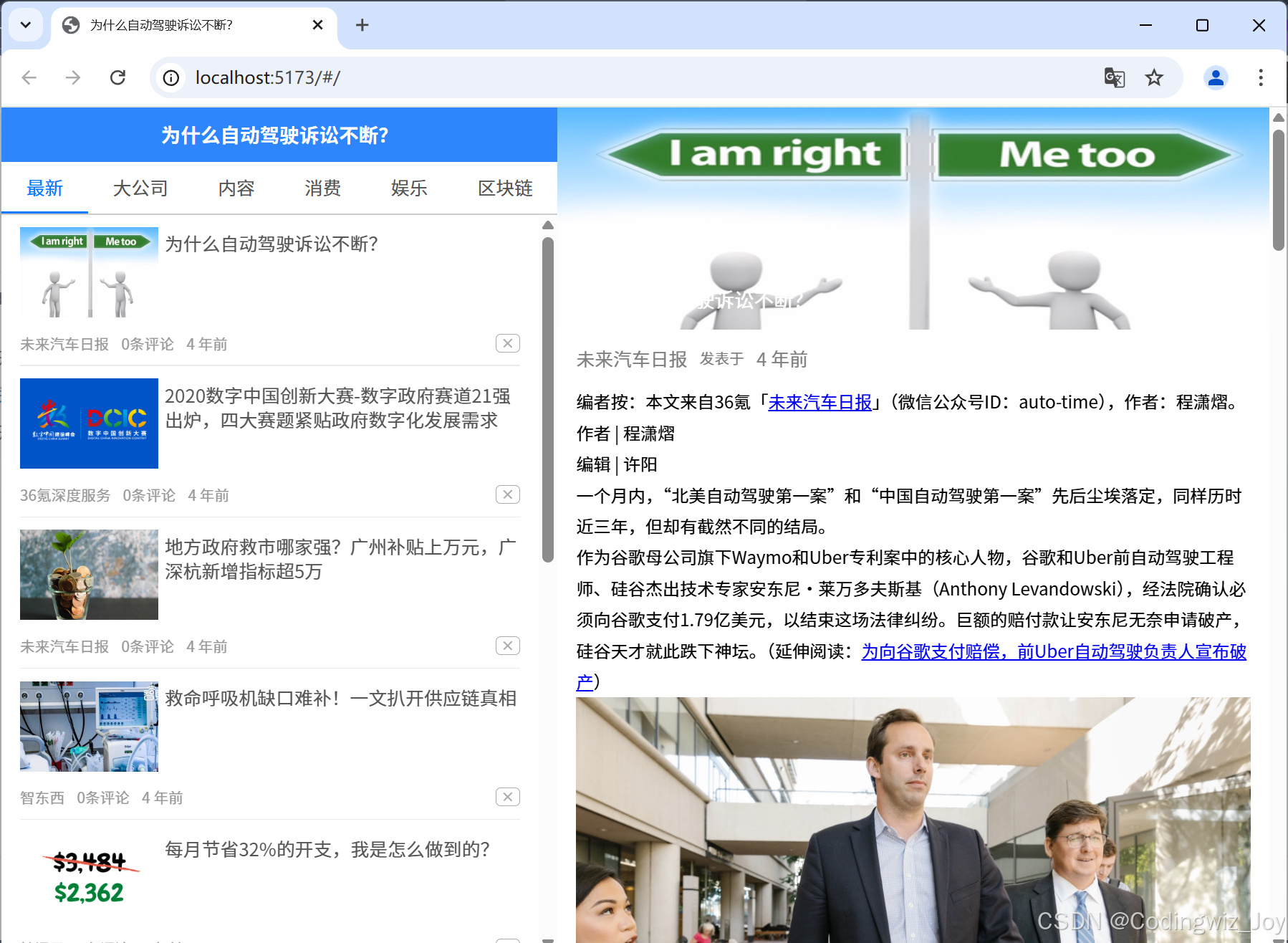Open a new browser tab with plus button
The height and width of the screenshot is (943, 1288).
[x=362, y=25]
